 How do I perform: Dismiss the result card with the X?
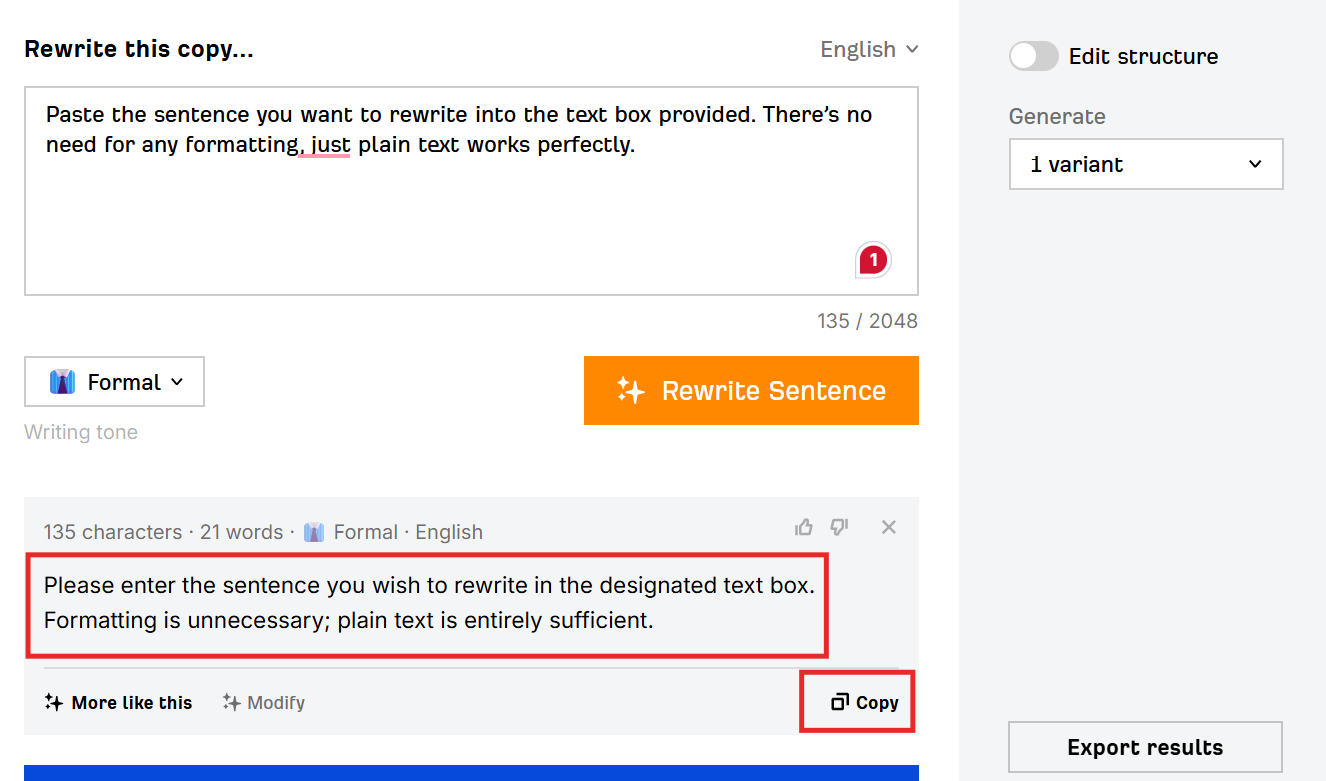(x=888, y=527)
